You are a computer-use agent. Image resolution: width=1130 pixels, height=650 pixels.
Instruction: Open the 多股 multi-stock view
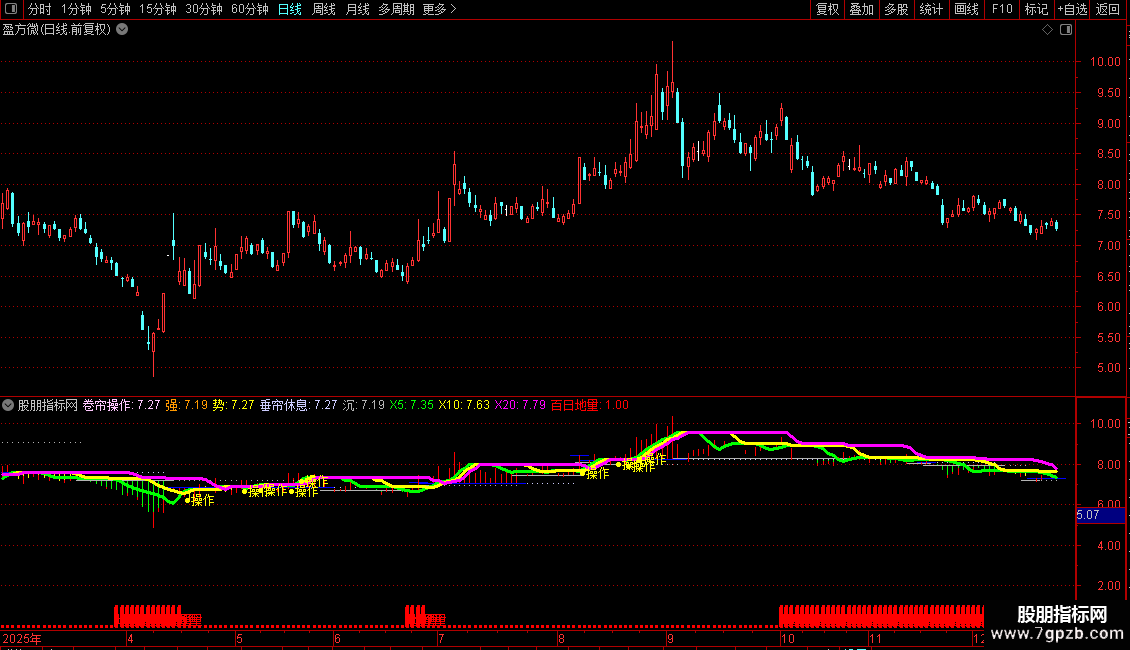point(897,9)
